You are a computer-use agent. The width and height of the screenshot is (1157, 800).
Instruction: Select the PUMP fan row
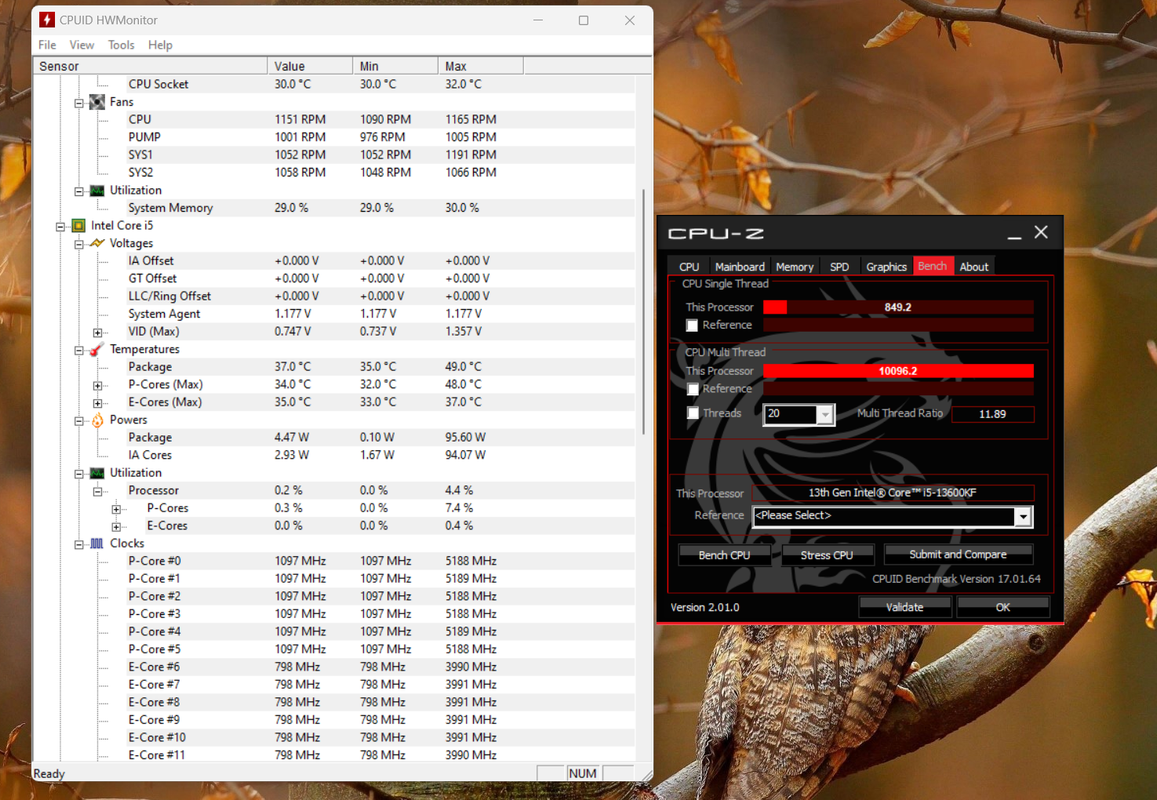click(334, 137)
